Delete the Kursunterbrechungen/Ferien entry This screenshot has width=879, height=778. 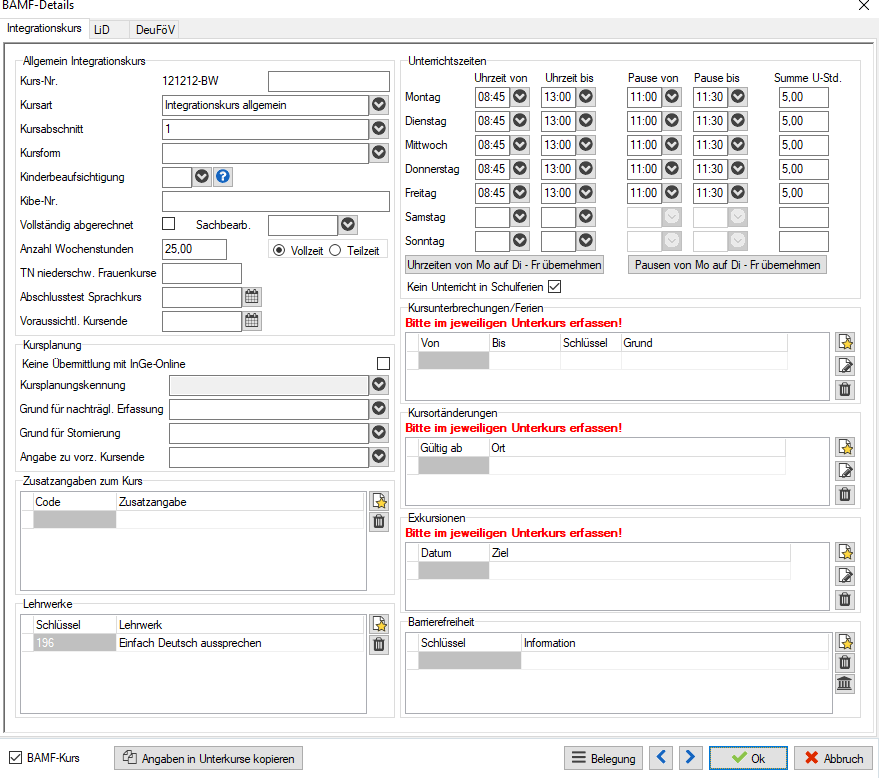(x=845, y=389)
